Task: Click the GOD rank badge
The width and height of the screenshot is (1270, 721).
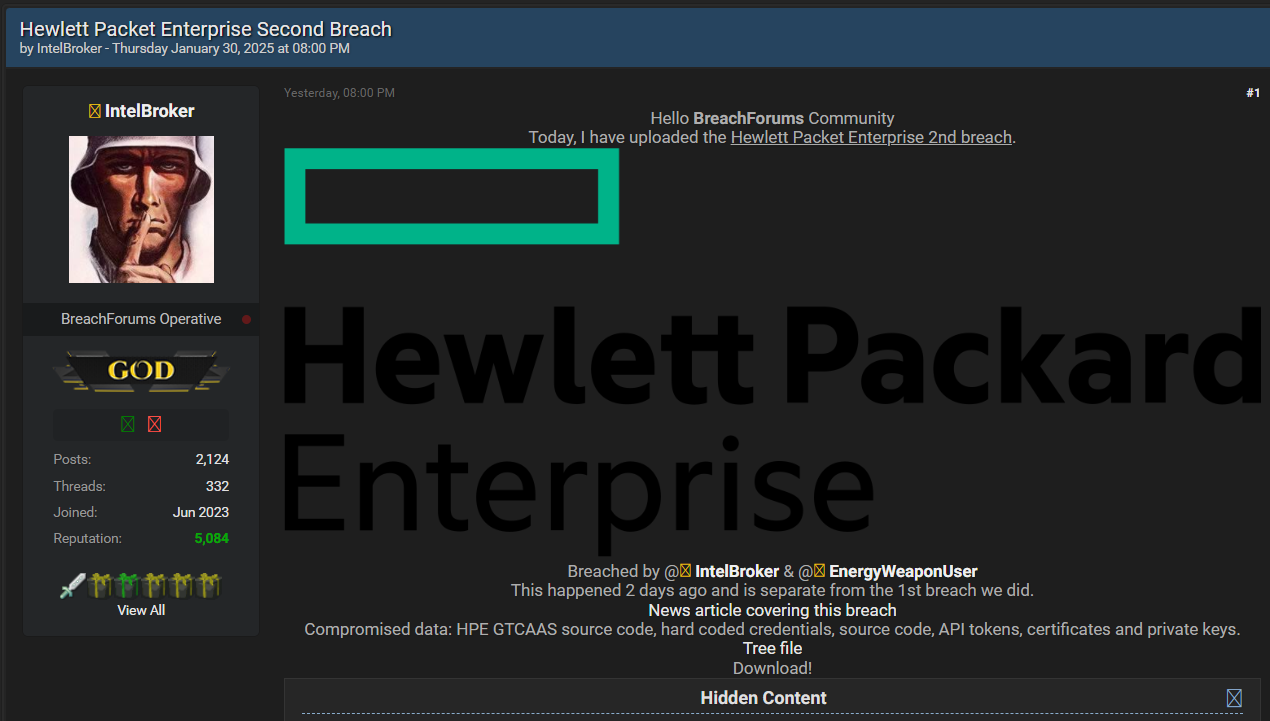Action: click(x=141, y=371)
